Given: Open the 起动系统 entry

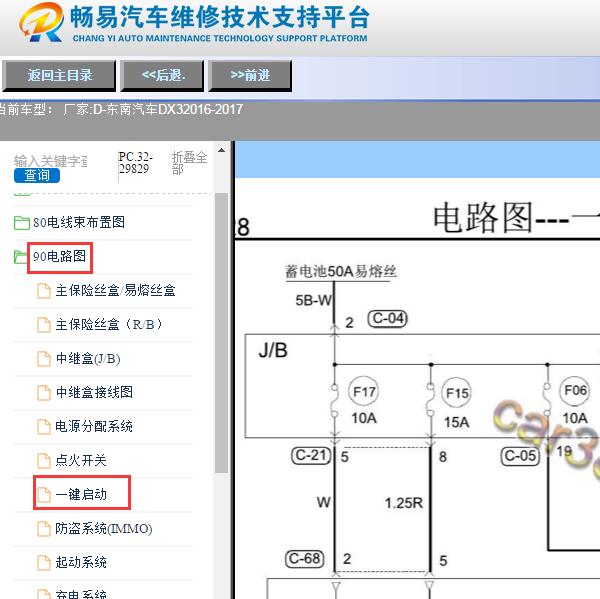Looking at the screenshot, I should point(81,562).
